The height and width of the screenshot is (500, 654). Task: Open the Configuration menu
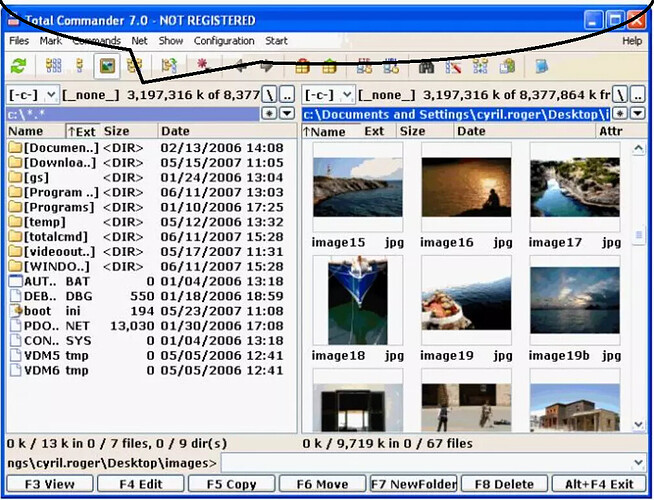coord(224,41)
